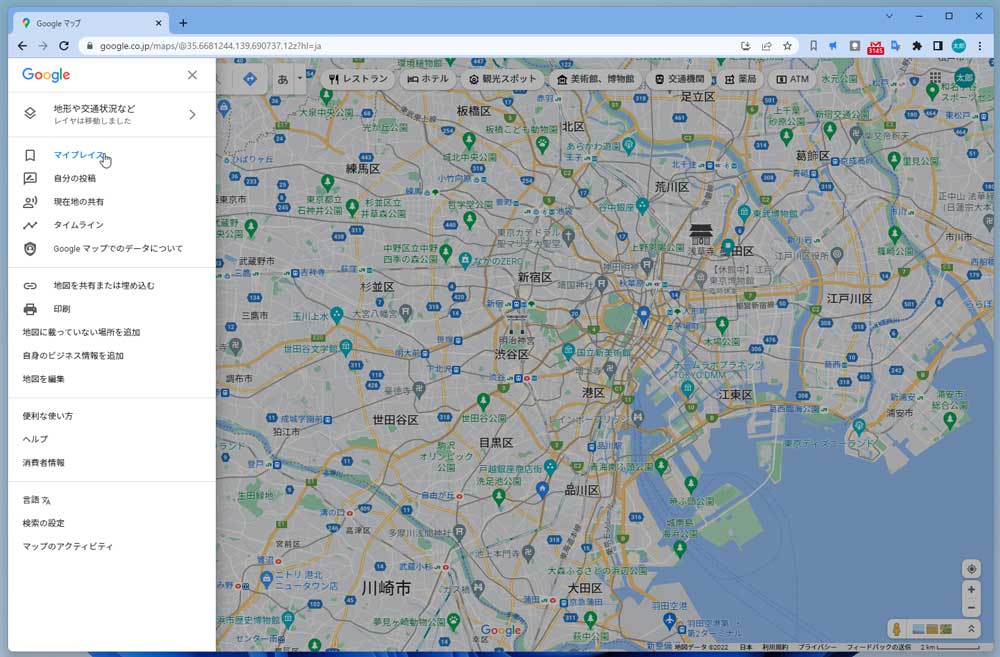Open the Google apps grid icon
Screen dimensions: 1000x657
pyautogui.click(x=935, y=78)
